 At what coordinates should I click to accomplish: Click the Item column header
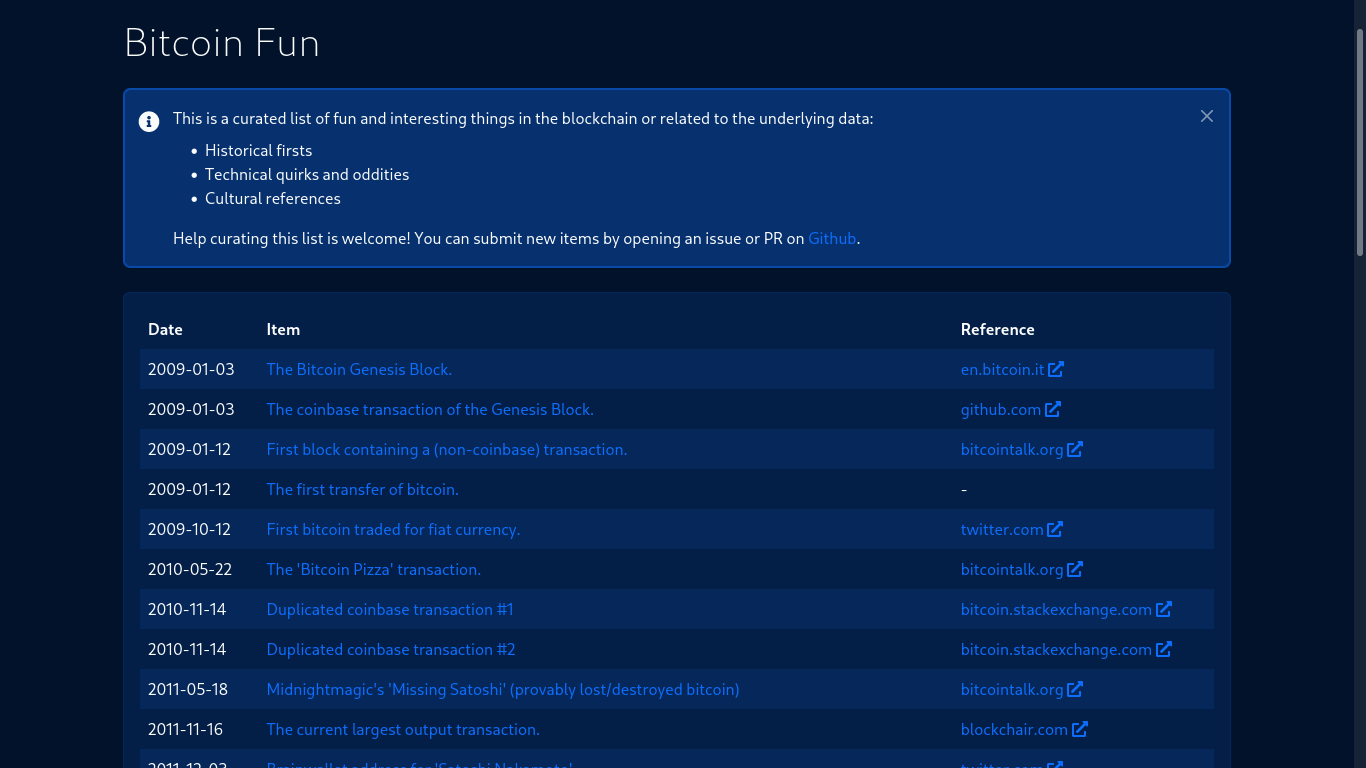click(283, 329)
